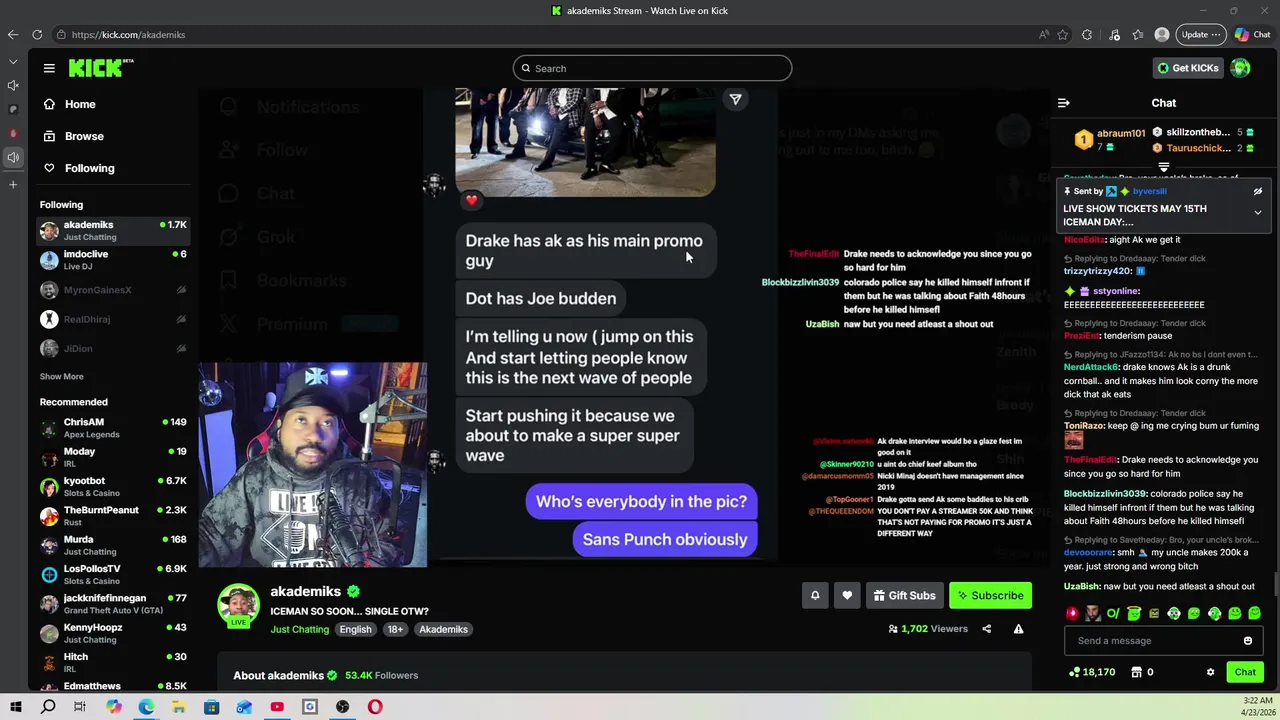This screenshot has width=1280, height=720.
Task: Expand the gift leaderboard under abraum101
Action: pyautogui.click(x=1163, y=167)
